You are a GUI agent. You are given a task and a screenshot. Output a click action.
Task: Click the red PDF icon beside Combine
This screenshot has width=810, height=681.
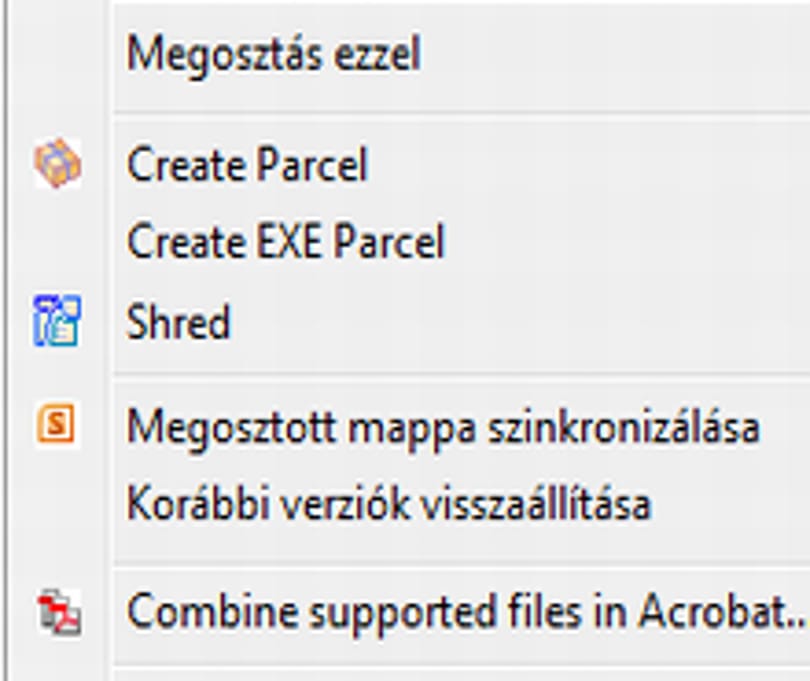tap(59, 612)
